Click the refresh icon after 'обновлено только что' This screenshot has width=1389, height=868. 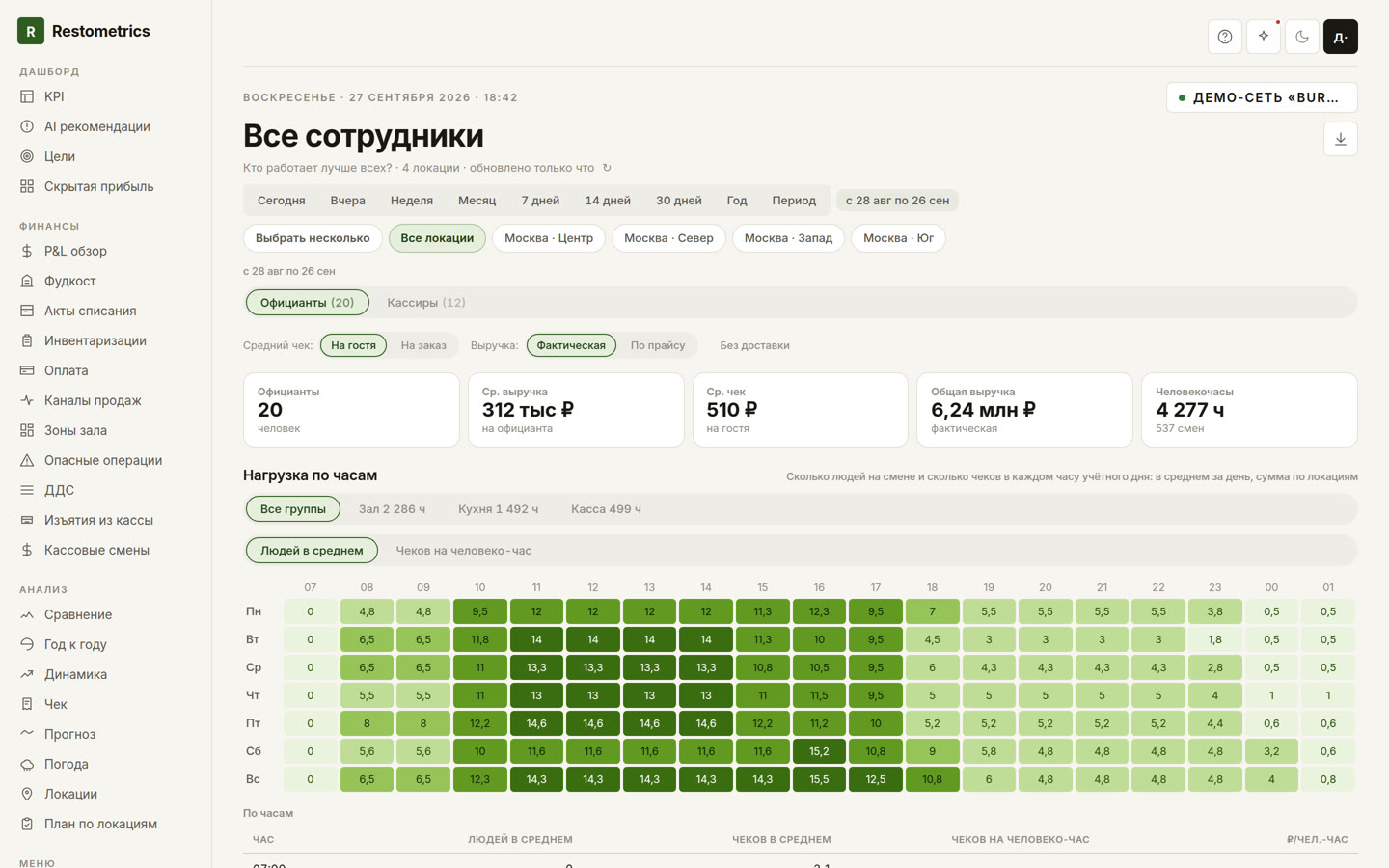pos(607,168)
